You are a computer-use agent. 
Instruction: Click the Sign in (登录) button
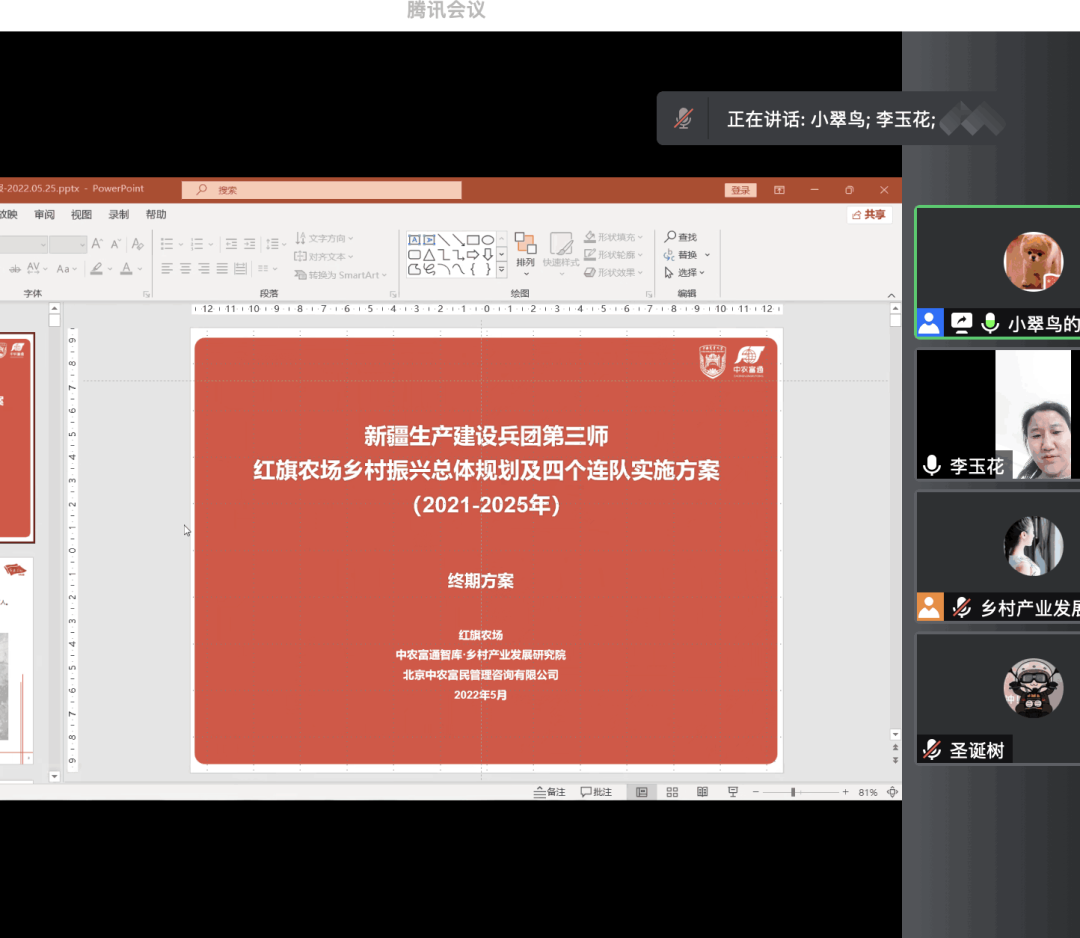(x=740, y=190)
